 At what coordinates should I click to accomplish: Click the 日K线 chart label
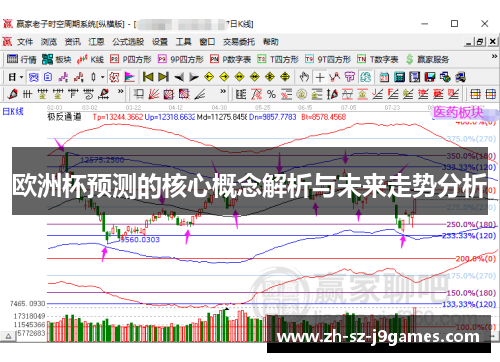[13, 111]
